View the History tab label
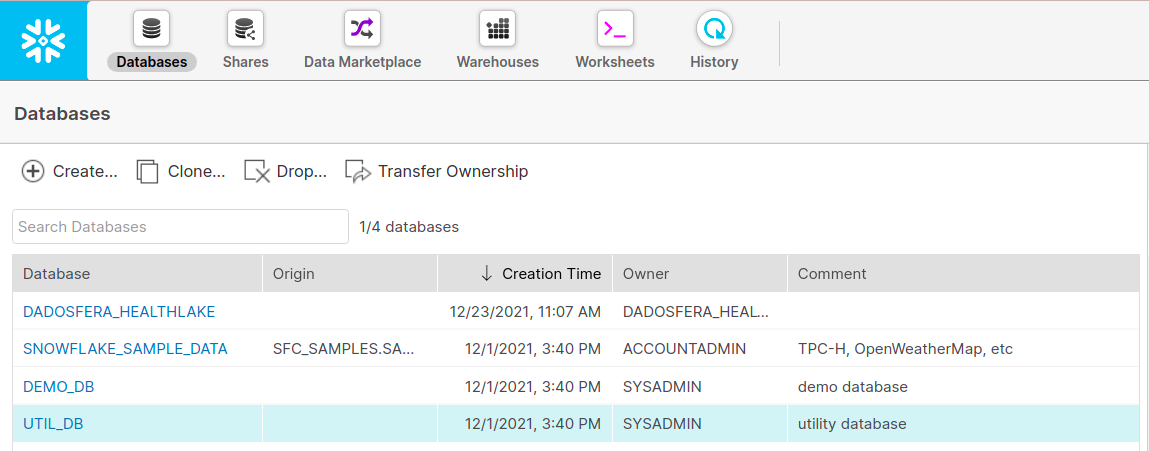Image resolution: width=1149 pixels, height=451 pixels. 714,62
